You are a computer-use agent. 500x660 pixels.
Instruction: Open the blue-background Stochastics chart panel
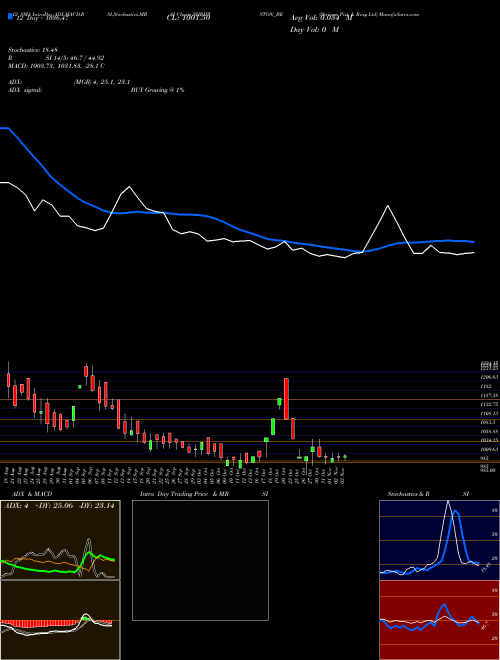[439, 540]
